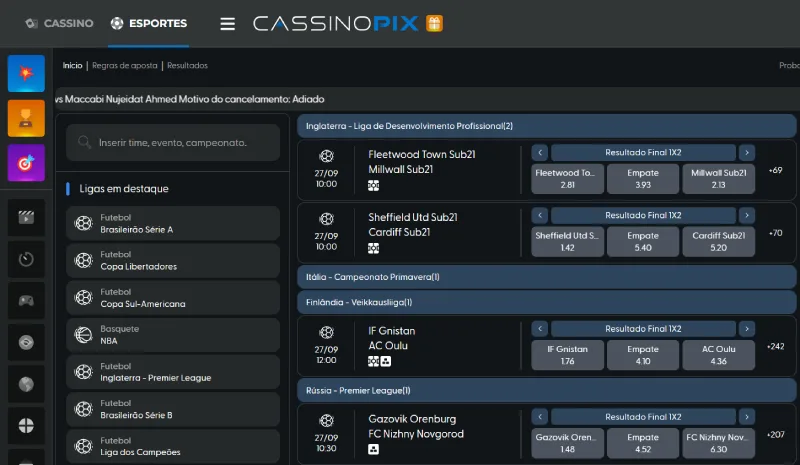800x465 pixels.
Task: Click the basketball icon next to NBA
Action: 83,335
